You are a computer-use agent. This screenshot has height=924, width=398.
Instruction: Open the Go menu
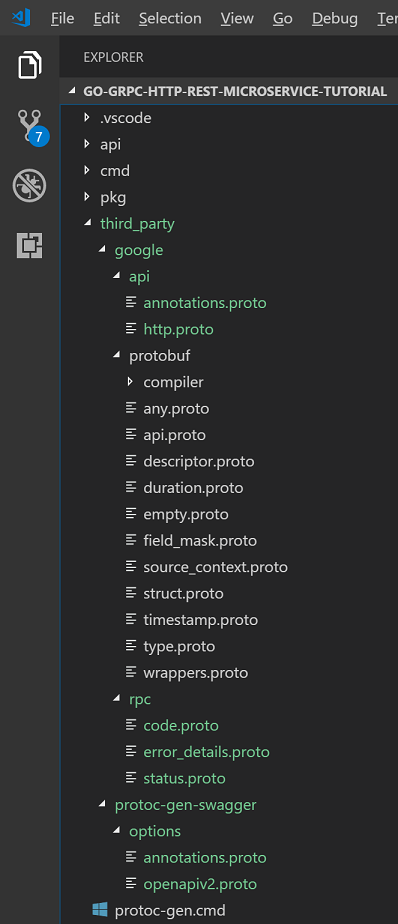coord(282,18)
